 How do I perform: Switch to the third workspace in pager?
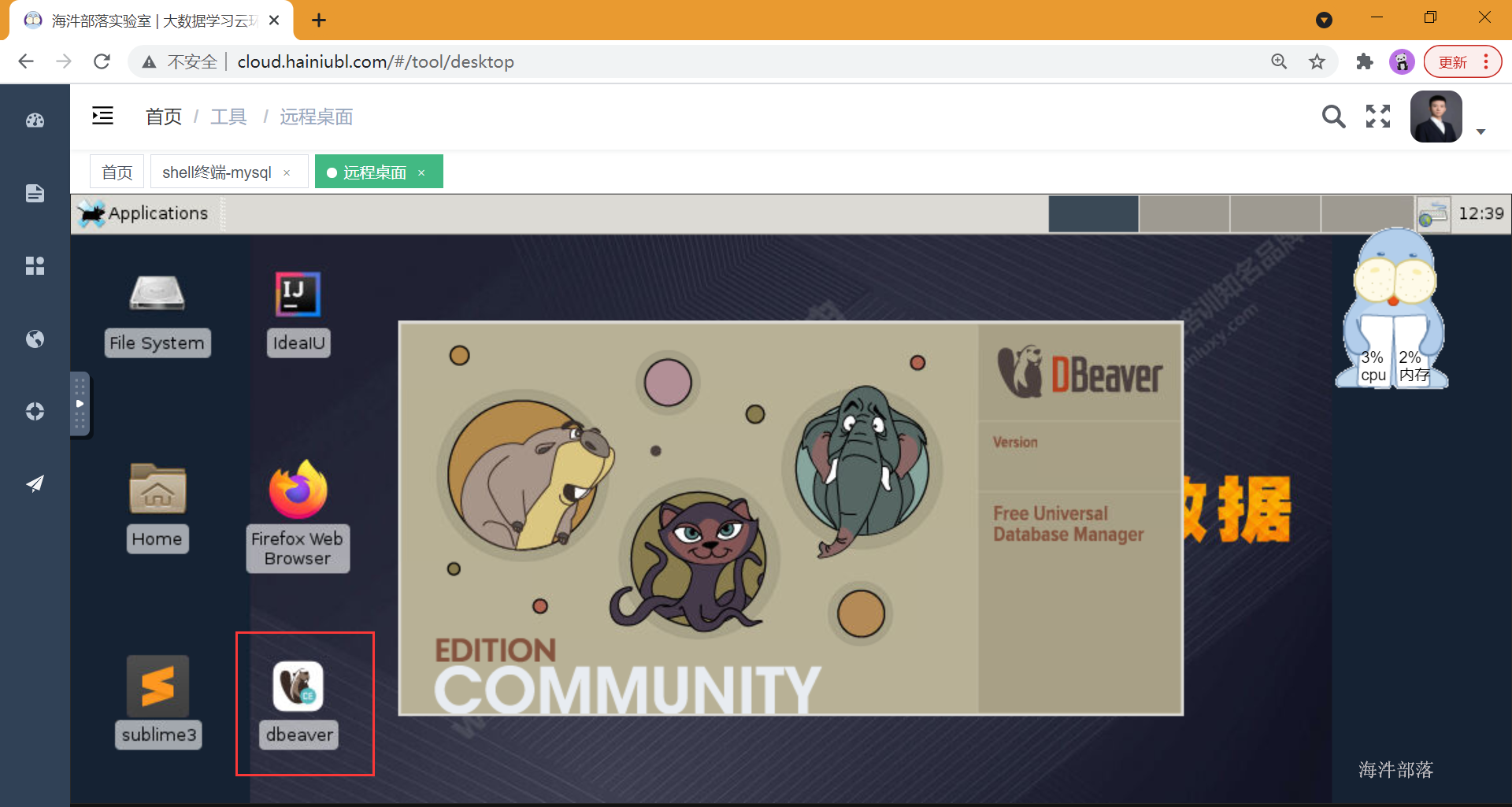click(x=1275, y=213)
